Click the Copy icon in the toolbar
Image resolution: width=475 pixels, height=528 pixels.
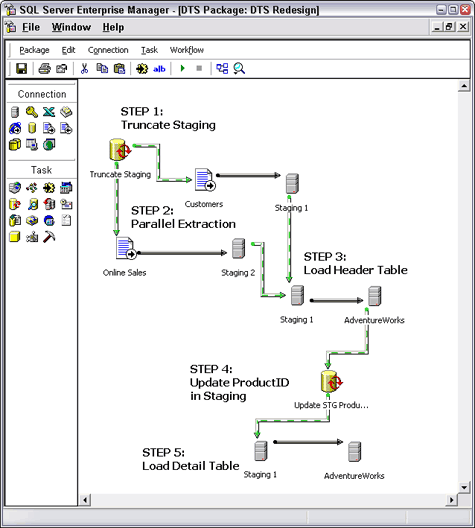[x=102, y=68]
